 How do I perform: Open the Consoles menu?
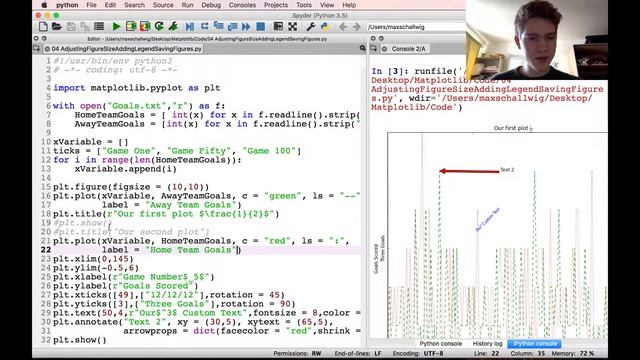point(242,5)
